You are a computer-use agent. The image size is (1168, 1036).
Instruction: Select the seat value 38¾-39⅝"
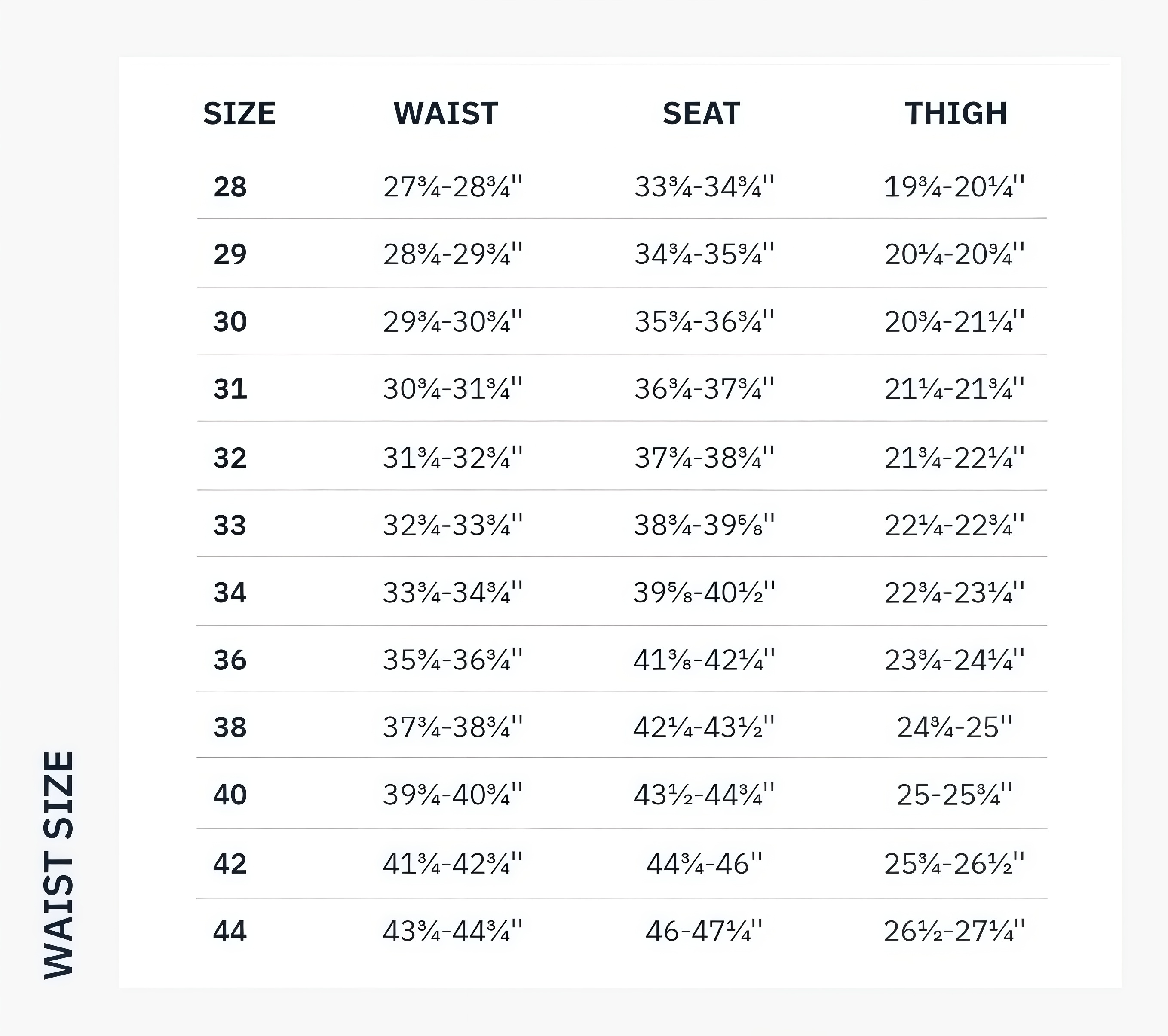(x=704, y=525)
